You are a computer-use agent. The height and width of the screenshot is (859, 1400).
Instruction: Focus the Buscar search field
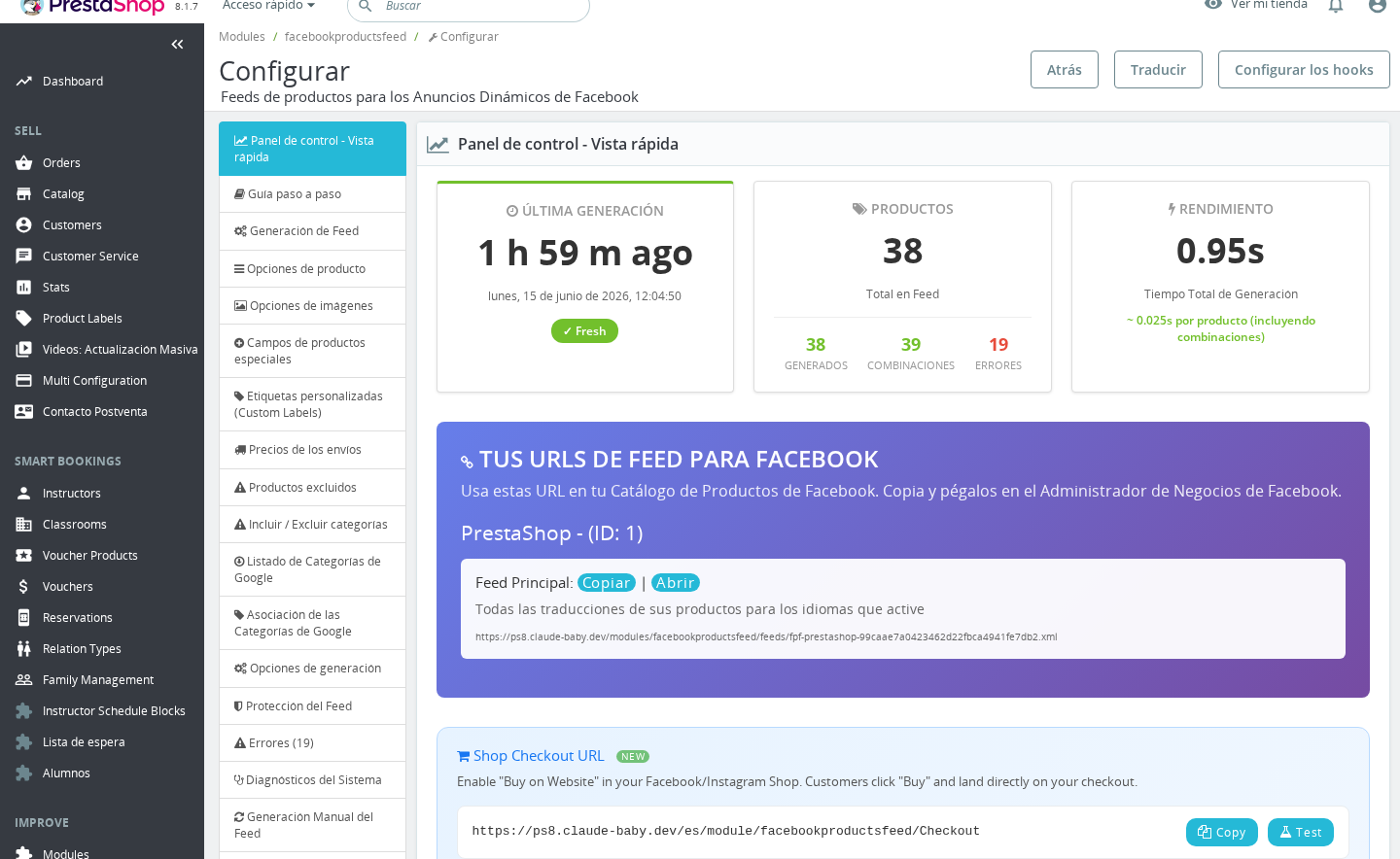pos(469,8)
